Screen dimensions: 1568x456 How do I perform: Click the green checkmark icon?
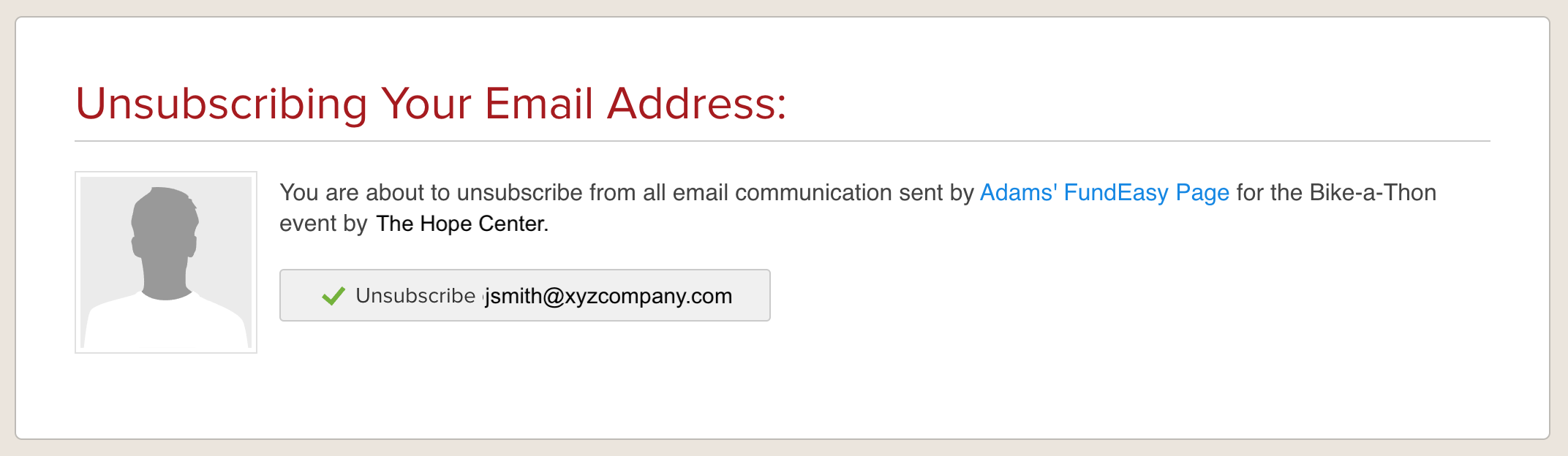333,296
